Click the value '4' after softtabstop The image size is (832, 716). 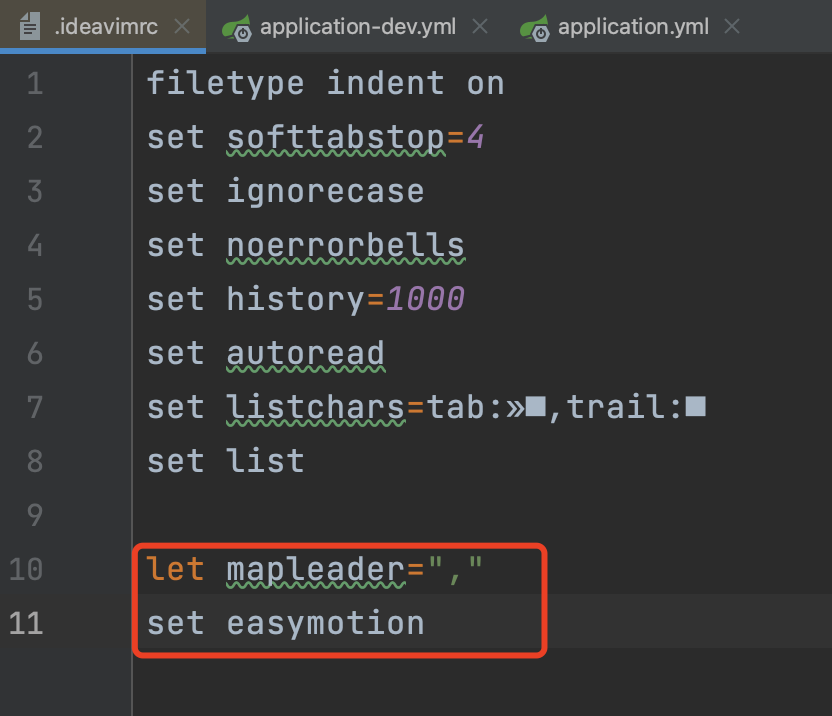(475, 138)
